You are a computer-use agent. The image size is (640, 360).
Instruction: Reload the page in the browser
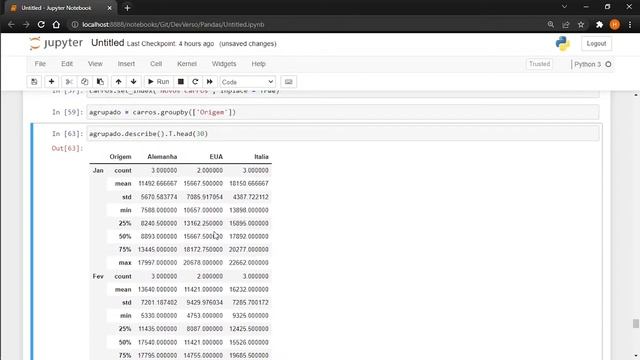[41, 24]
